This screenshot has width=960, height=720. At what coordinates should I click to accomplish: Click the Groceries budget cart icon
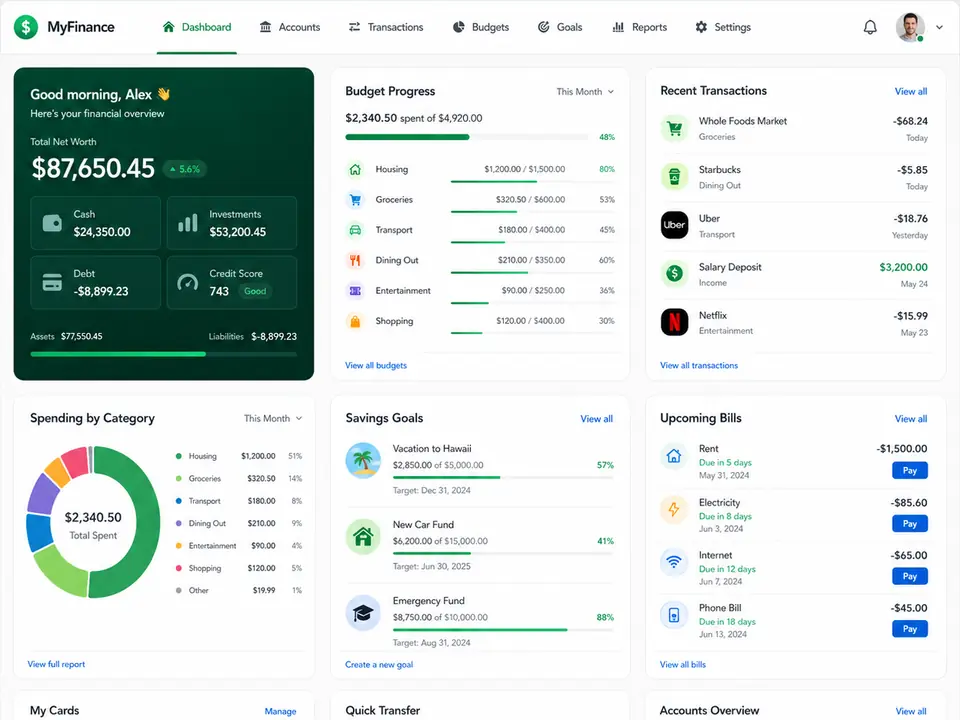click(355, 200)
